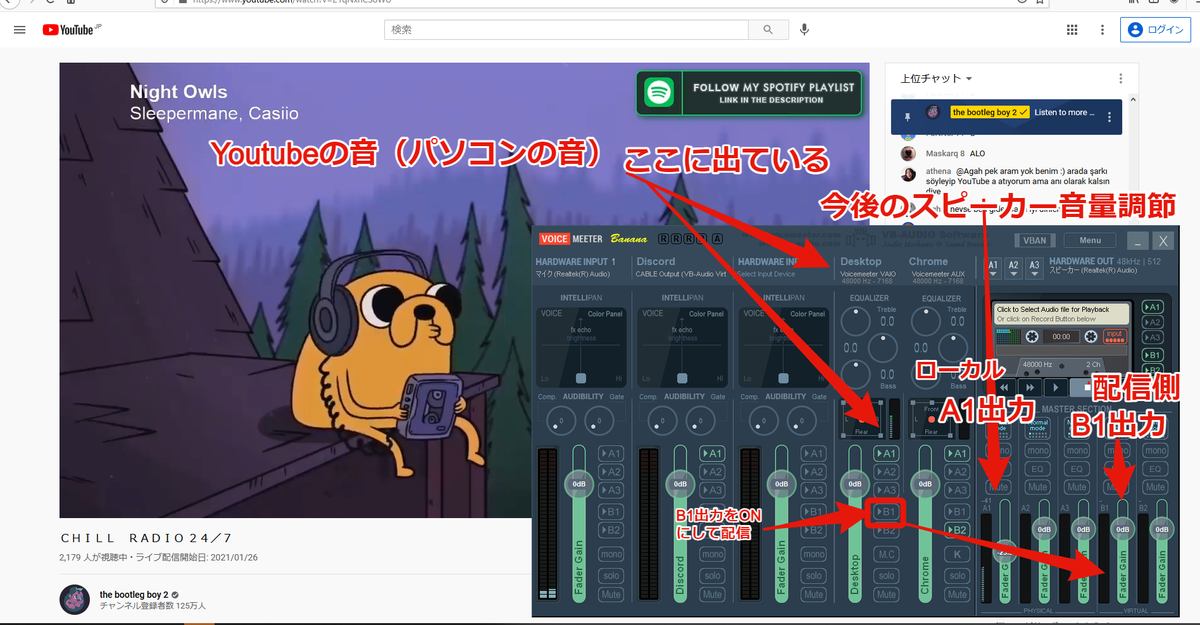Viewport: 1200px width, 625px height.
Task: Enable B1 output on Discord strip
Action: [x=712, y=511]
